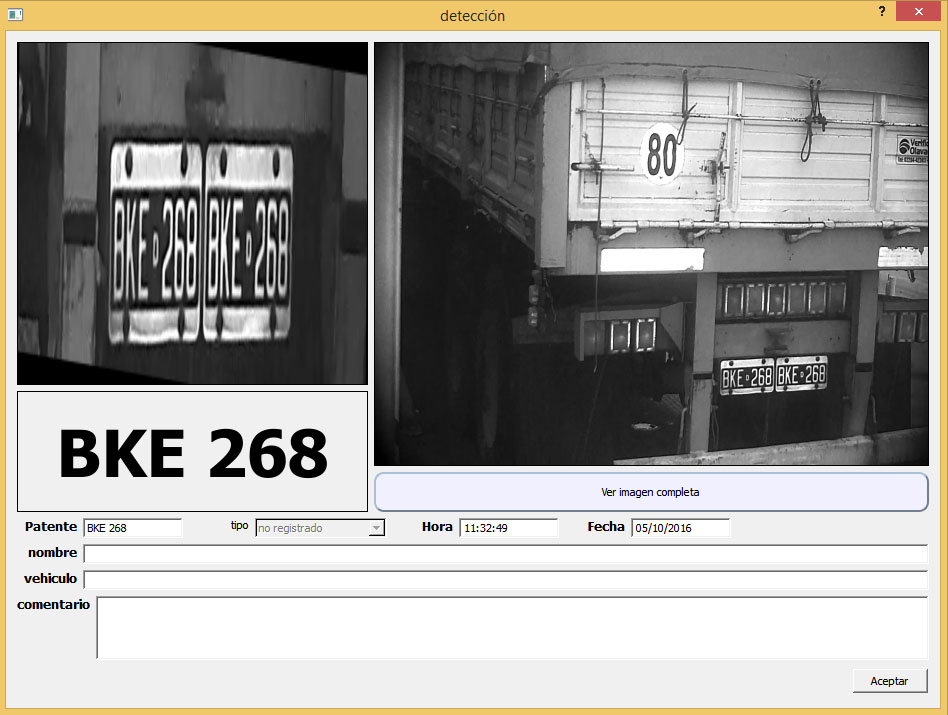Click inside the comentario text area
The width and height of the screenshot is (948, 715).
(x=511, y=628)
